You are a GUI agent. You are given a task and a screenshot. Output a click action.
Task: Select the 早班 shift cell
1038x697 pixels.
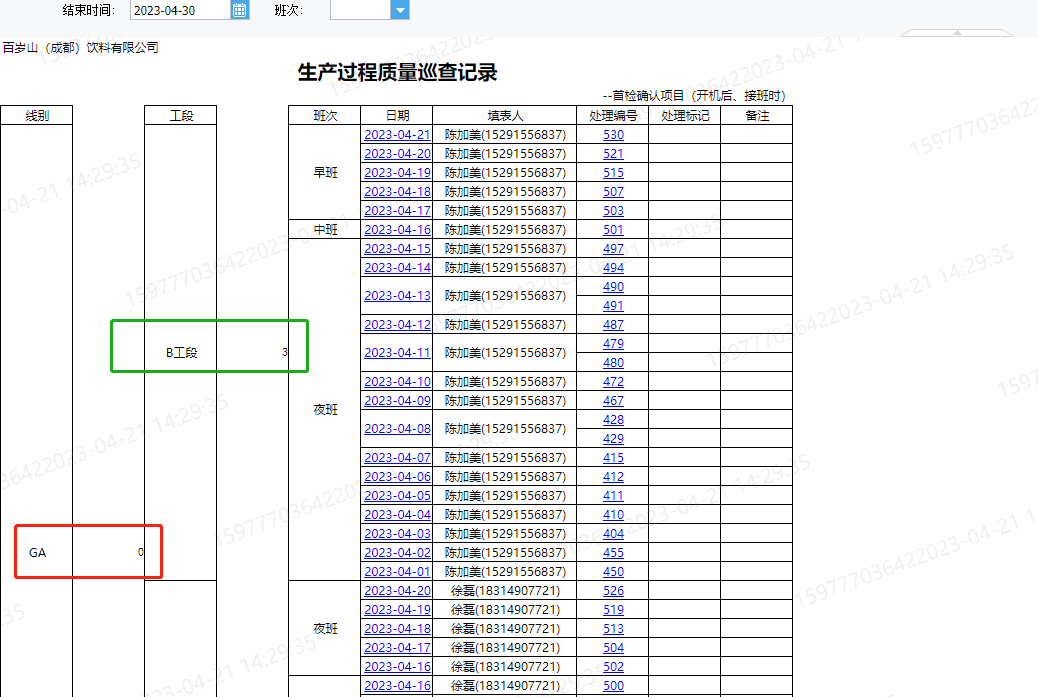(324, 173)
